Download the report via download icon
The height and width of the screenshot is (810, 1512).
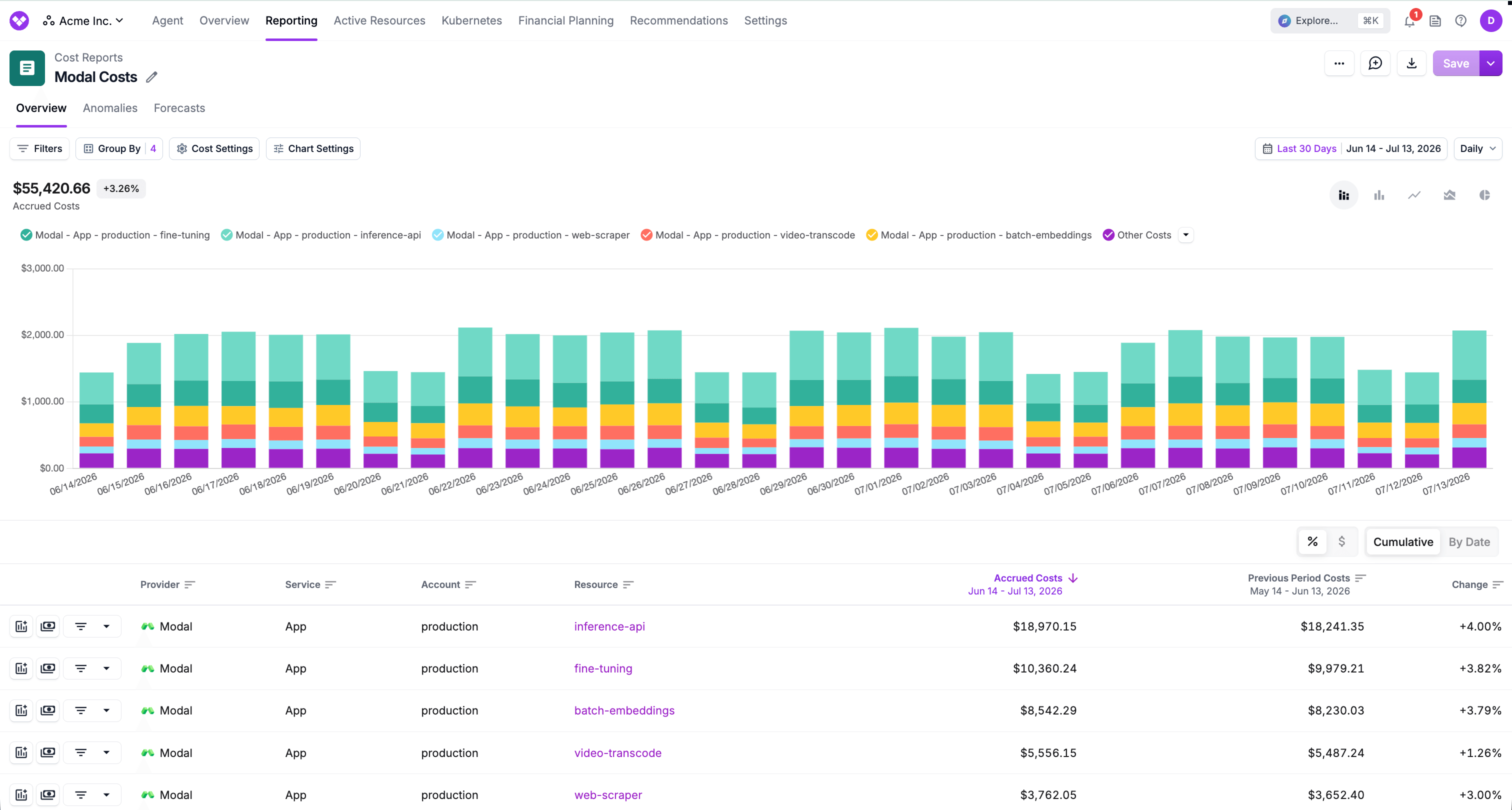tap(1411, 63)
